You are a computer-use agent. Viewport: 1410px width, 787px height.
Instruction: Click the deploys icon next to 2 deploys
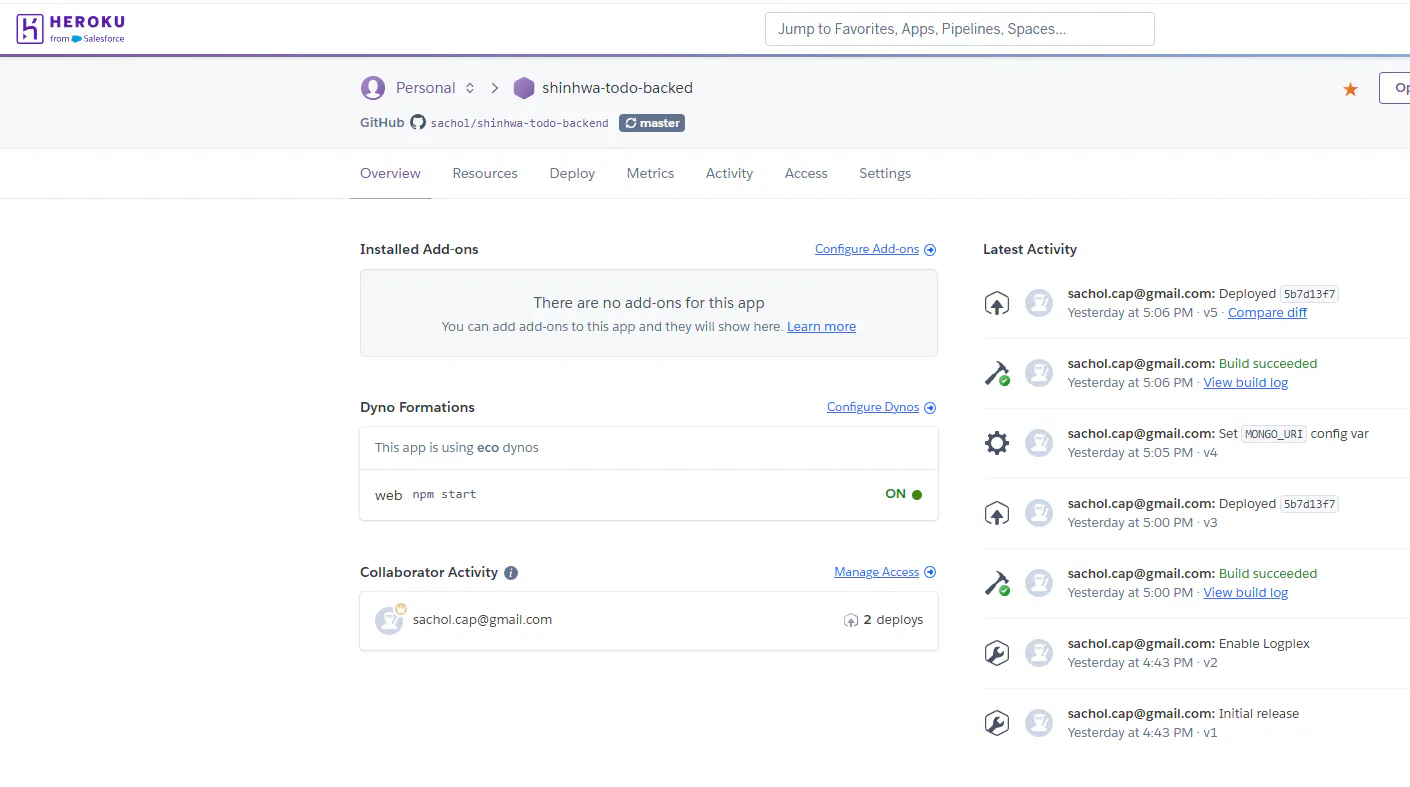click(x=851, y=620)
